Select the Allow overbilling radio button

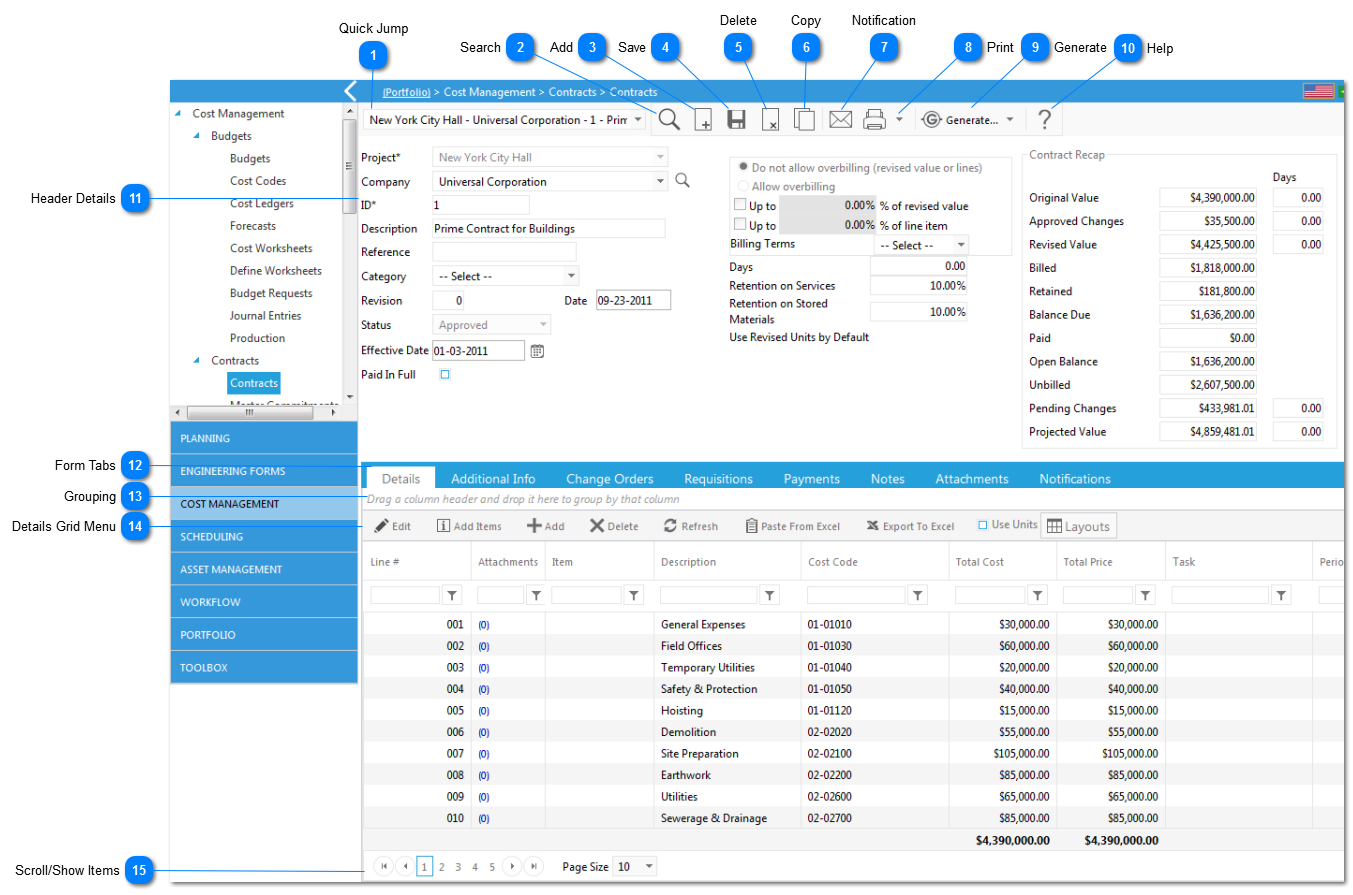click(743, 186)
